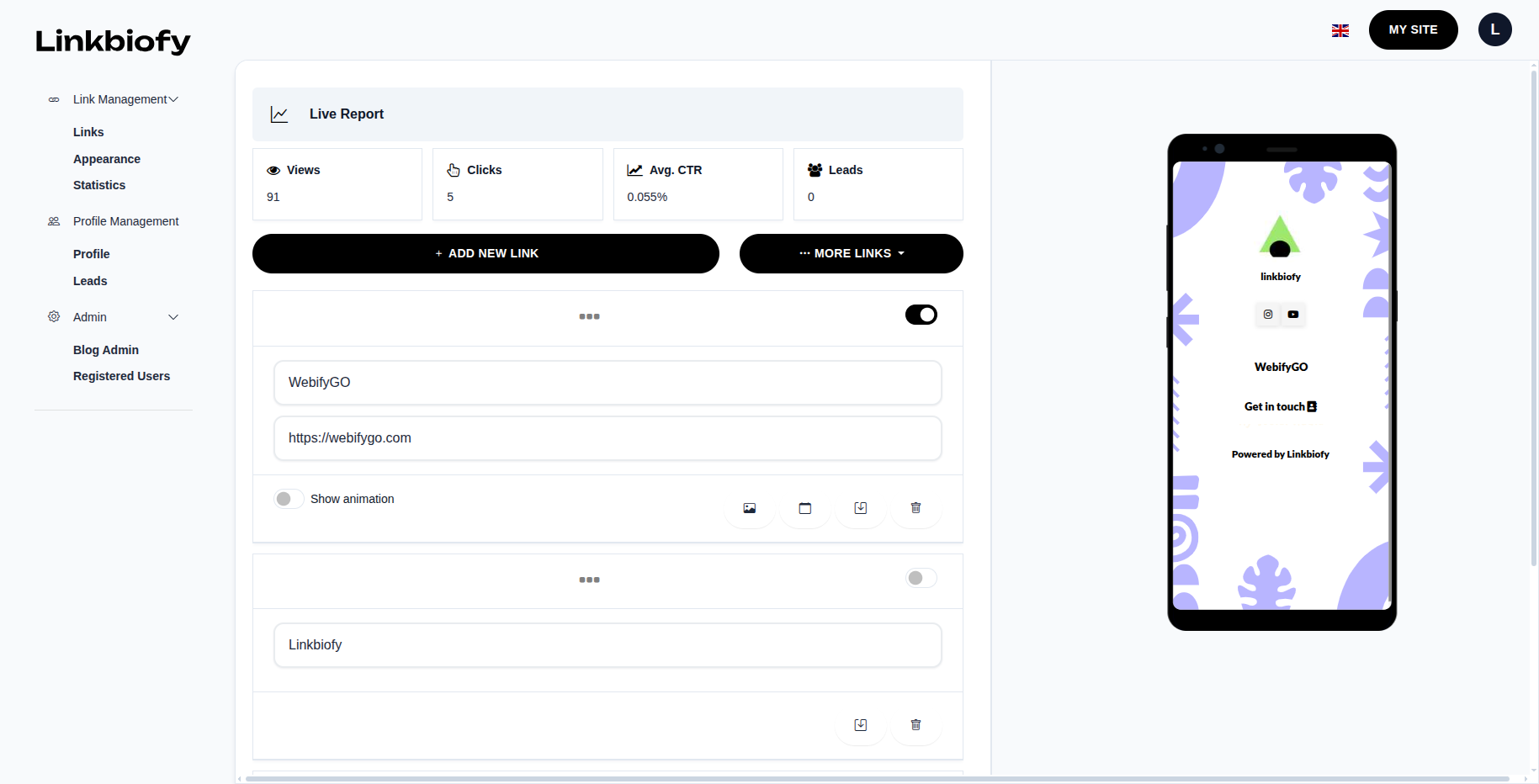Click the horizontal scrollbar at the bottom
The width and height of the screenshot is (1539, 784).
[x=877, y=779]
